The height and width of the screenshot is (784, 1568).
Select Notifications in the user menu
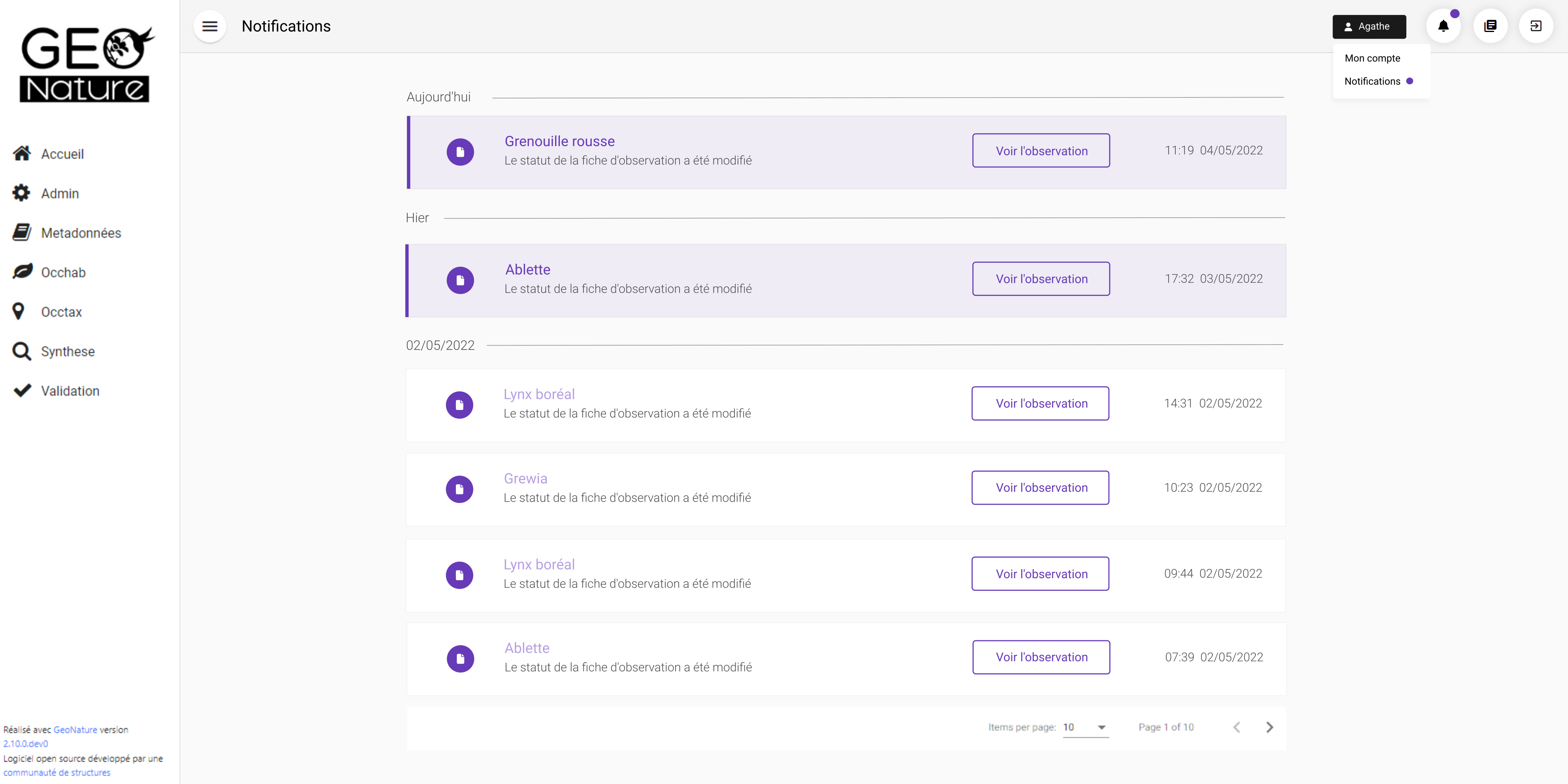tap(1372, 82)
